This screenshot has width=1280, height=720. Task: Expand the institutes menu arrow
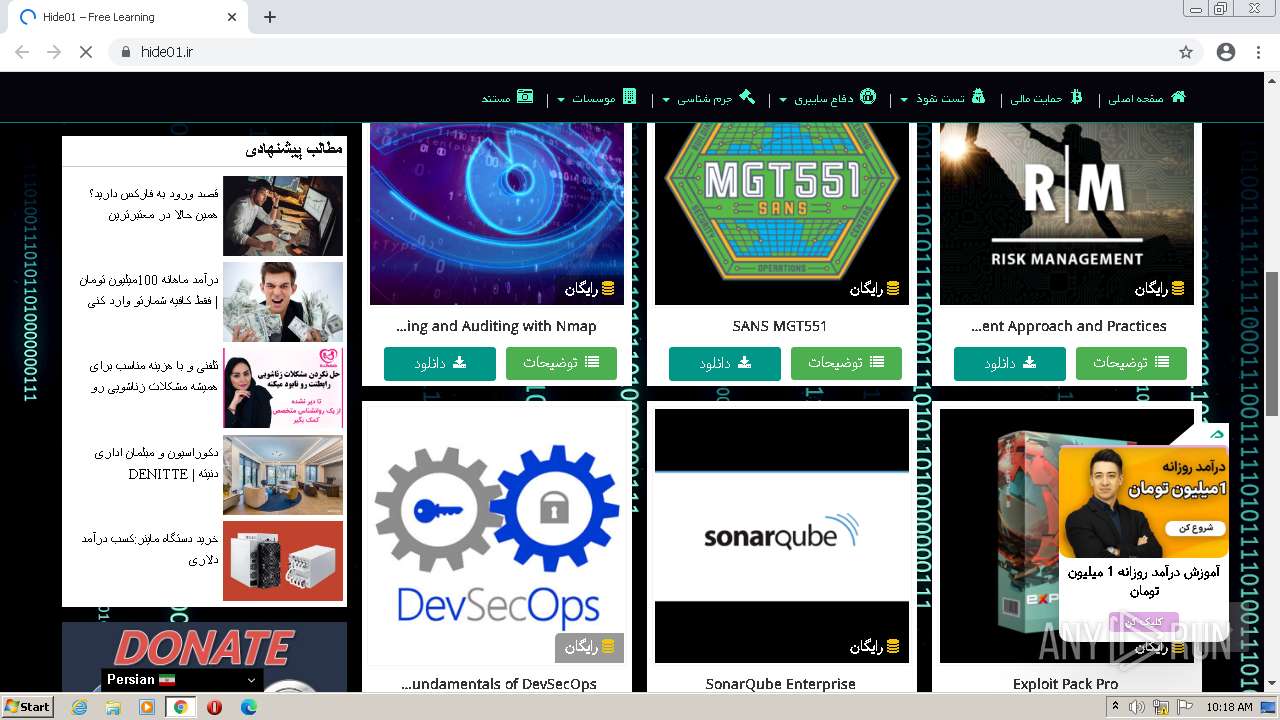click(x=561, y=99)
